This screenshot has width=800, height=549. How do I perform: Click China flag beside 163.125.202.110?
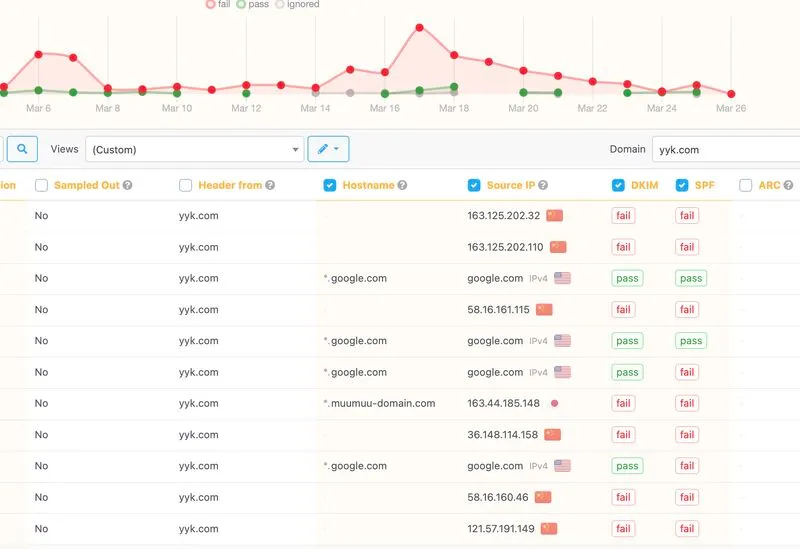coord(558,247)
